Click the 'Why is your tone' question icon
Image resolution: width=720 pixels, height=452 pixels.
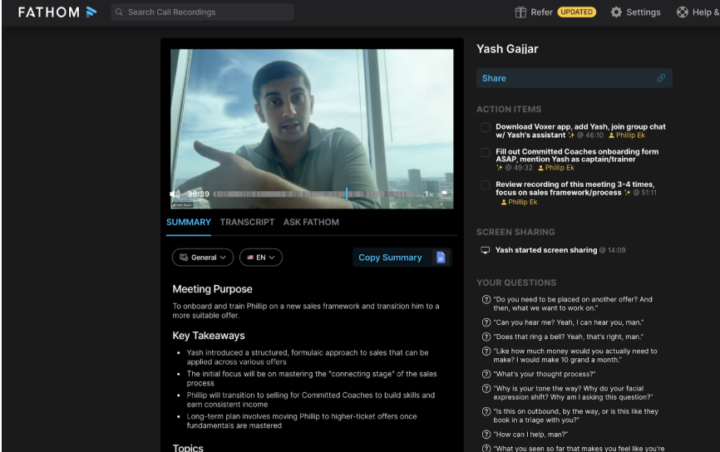tap(486, 389)
